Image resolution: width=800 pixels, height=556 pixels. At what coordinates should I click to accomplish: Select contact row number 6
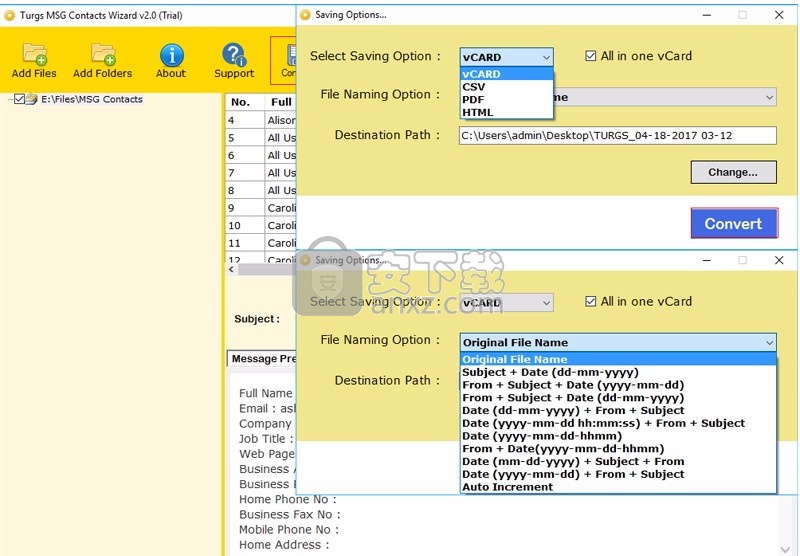(x=261, y=155)
